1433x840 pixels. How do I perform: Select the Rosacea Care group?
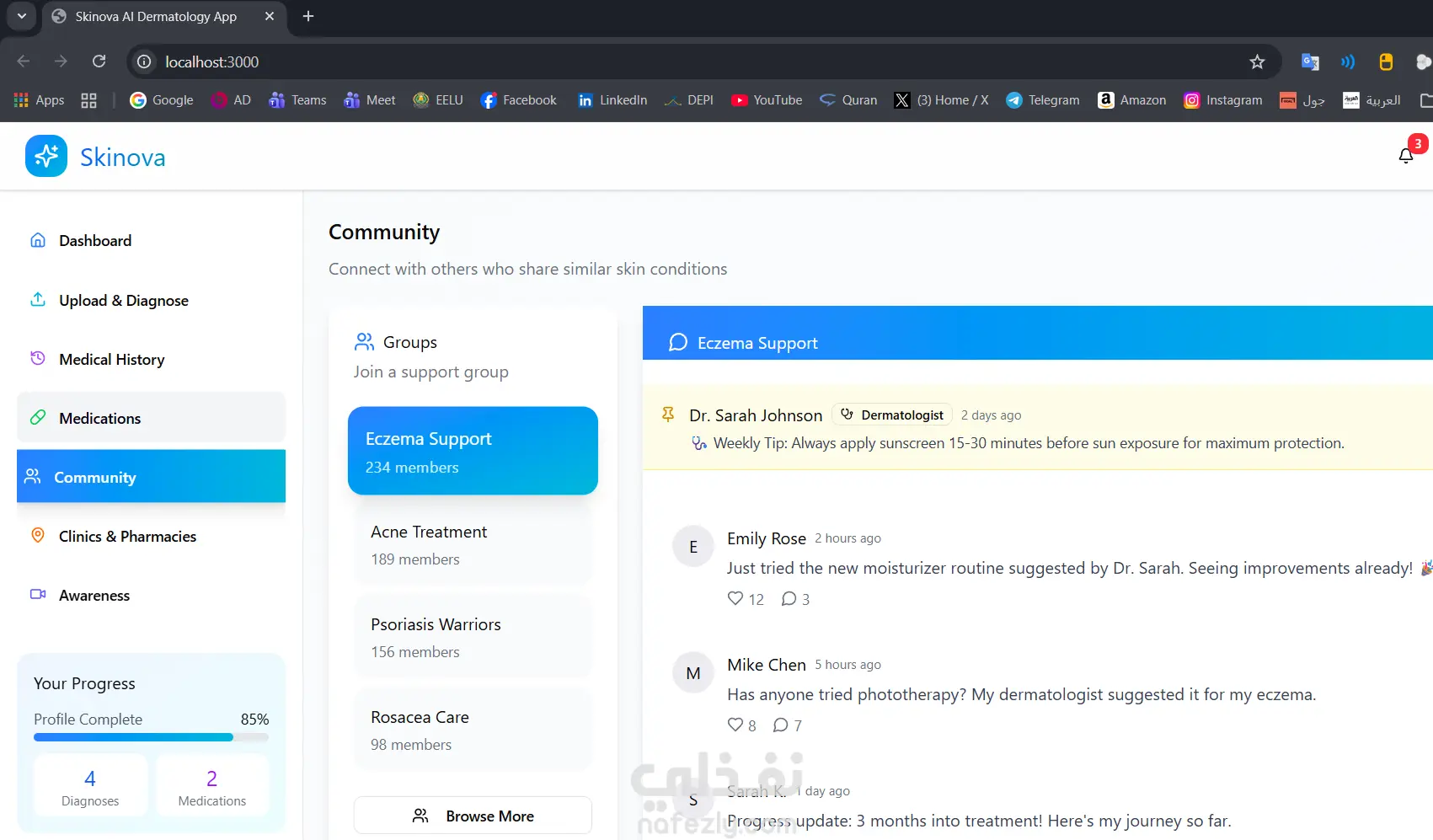tap(473, 730)
